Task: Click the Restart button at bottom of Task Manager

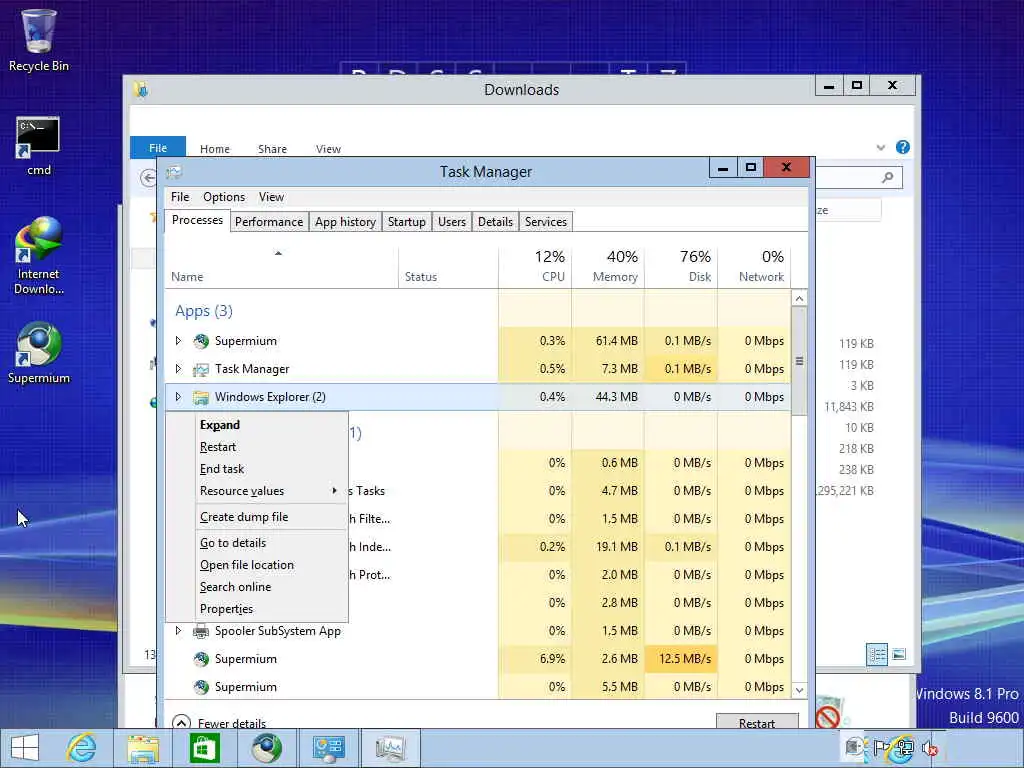Action: [x=757, y=722]
